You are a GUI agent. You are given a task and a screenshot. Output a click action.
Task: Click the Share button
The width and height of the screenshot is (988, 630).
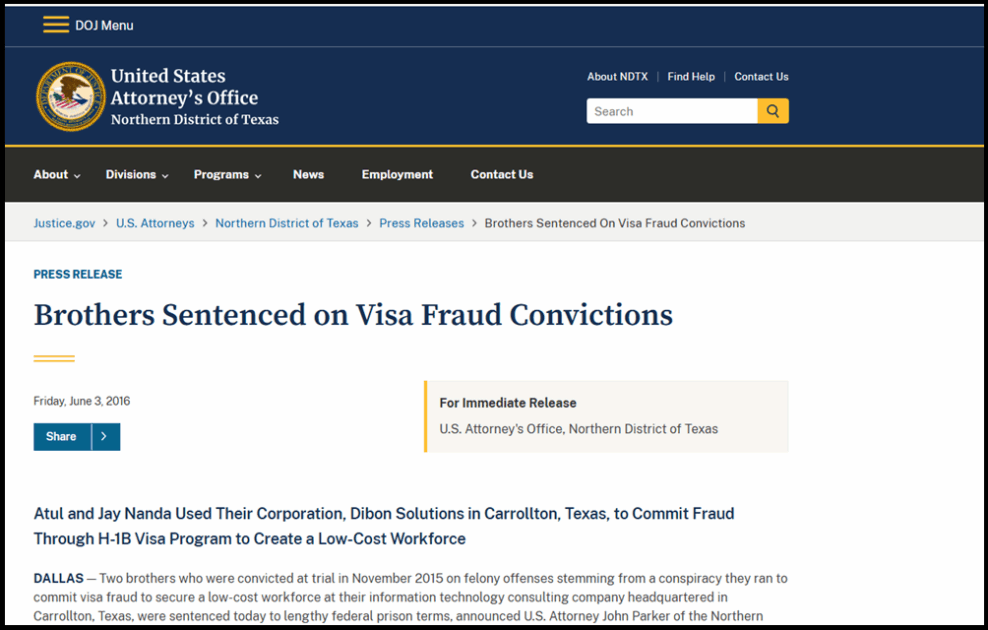pos(62,437)
